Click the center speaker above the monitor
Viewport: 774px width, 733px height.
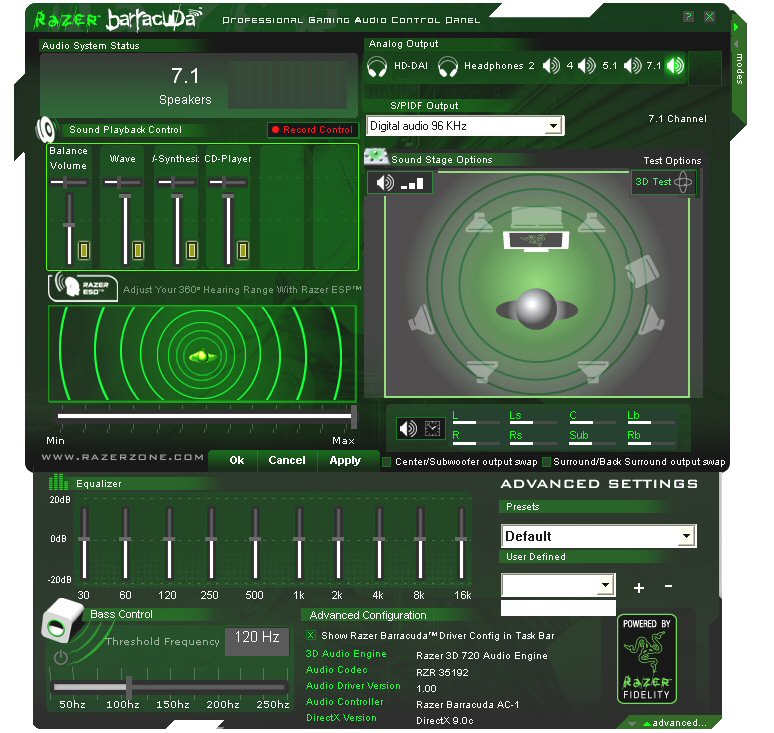pos(536,217)
